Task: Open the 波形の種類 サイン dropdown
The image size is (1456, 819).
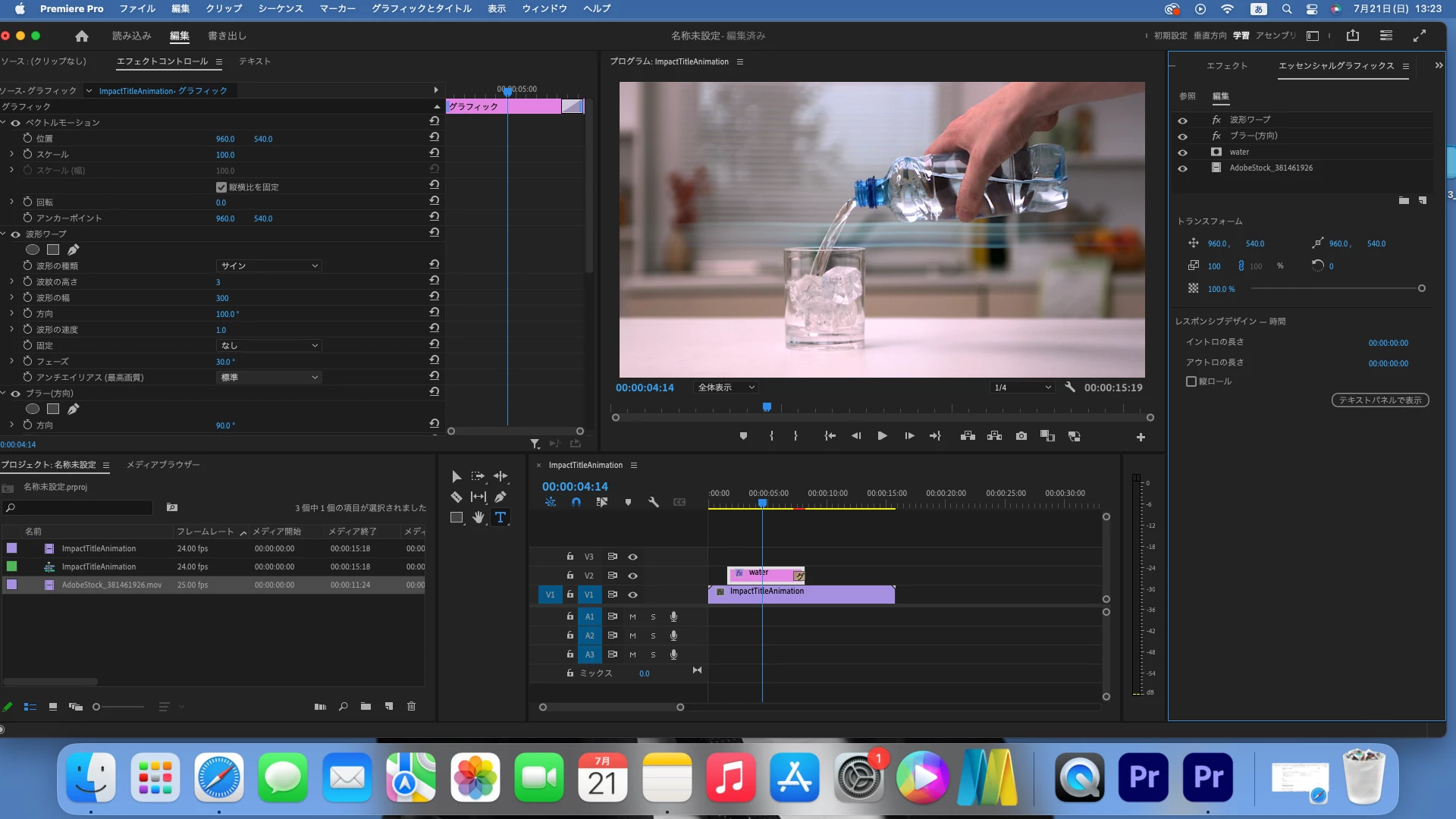Action: pos(269,266)
